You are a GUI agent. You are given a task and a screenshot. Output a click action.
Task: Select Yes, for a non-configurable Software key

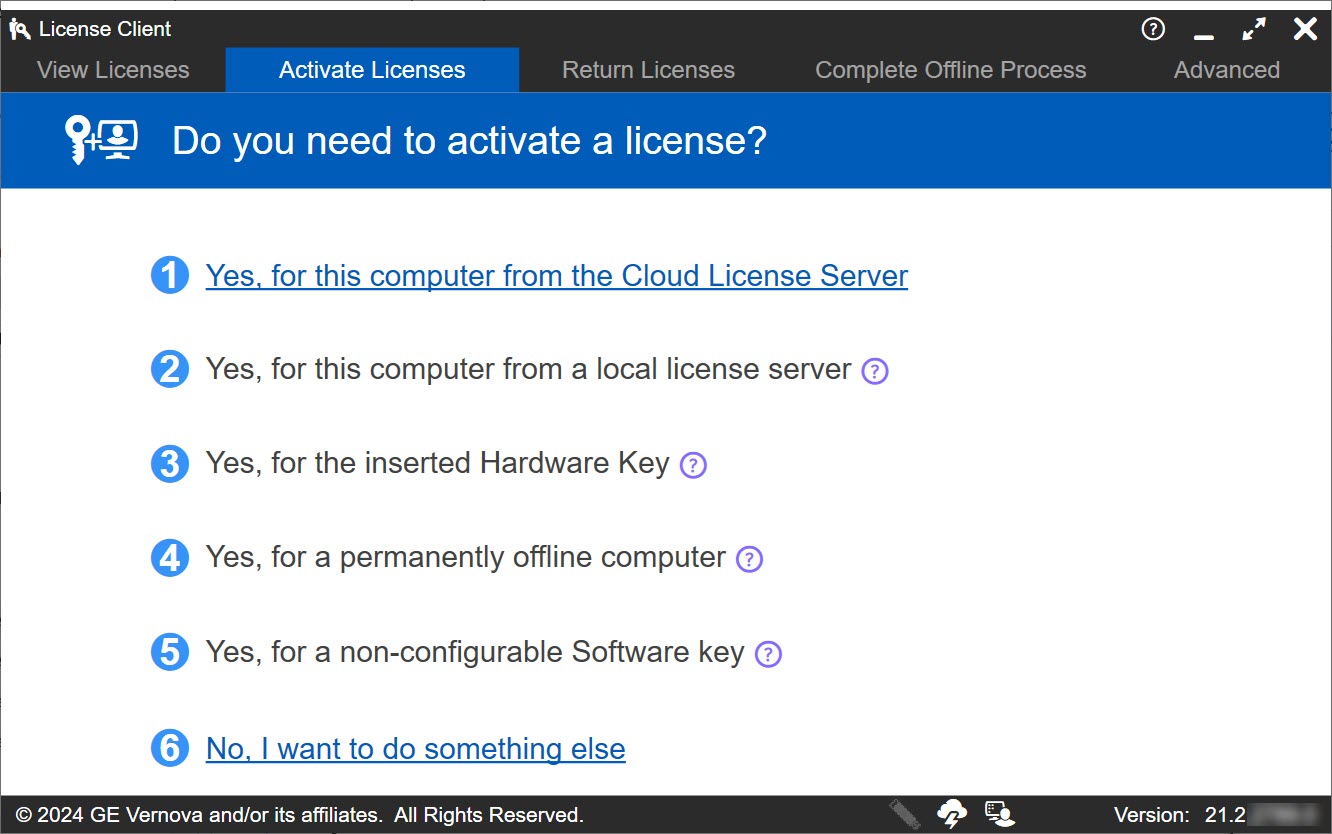pyautogui.click(x=475, y=653)
